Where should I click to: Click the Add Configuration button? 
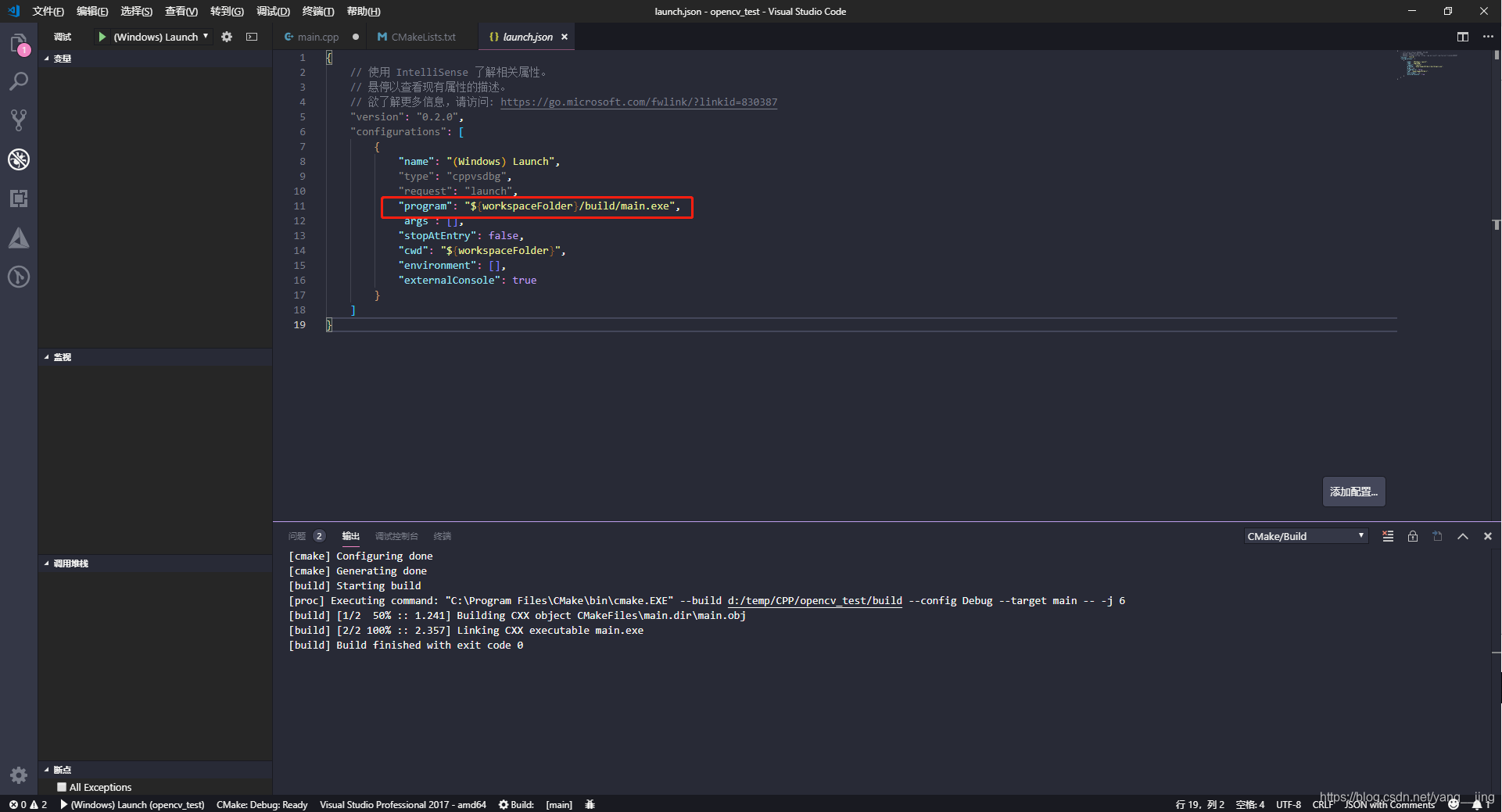[x=1353, y=492]
